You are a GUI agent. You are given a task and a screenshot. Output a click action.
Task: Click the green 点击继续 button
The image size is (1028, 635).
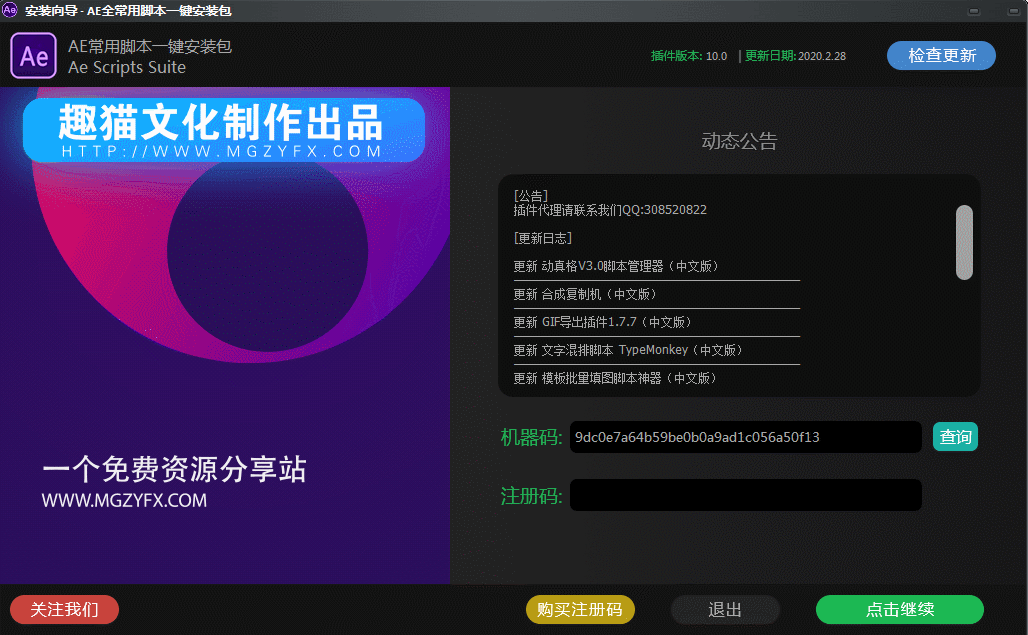pyautogui.click(x=900, y=609)
